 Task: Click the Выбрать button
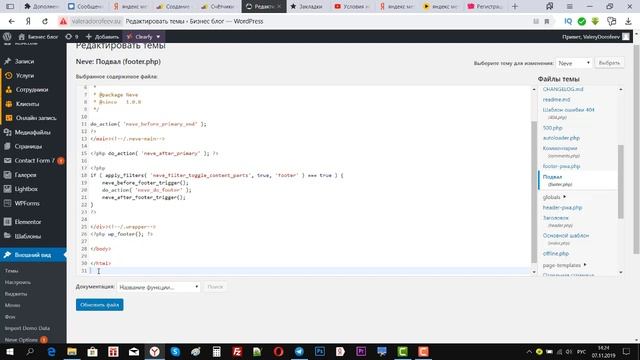point(609,63)
